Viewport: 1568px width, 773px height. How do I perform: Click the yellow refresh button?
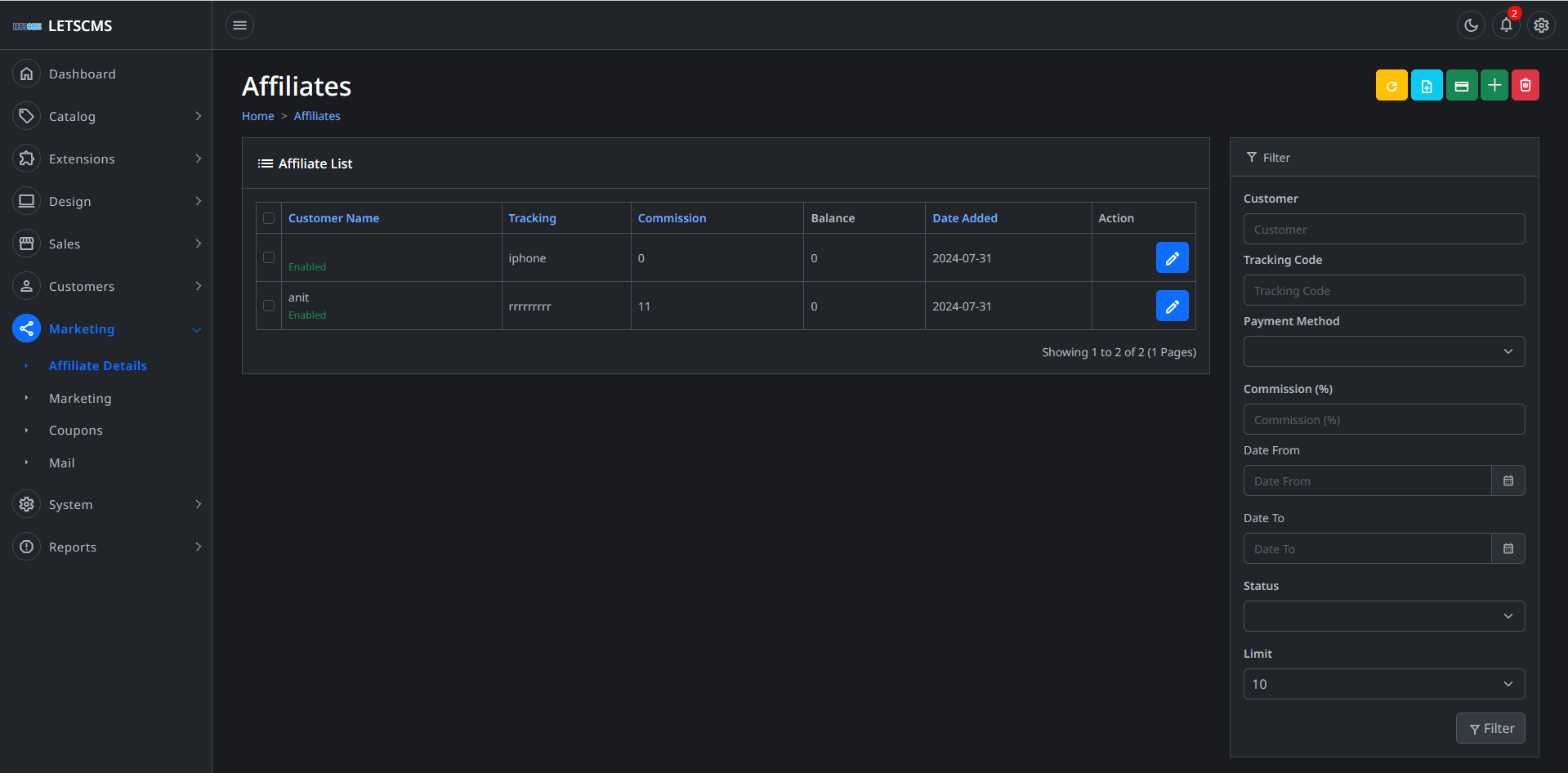pos(1391,86)
